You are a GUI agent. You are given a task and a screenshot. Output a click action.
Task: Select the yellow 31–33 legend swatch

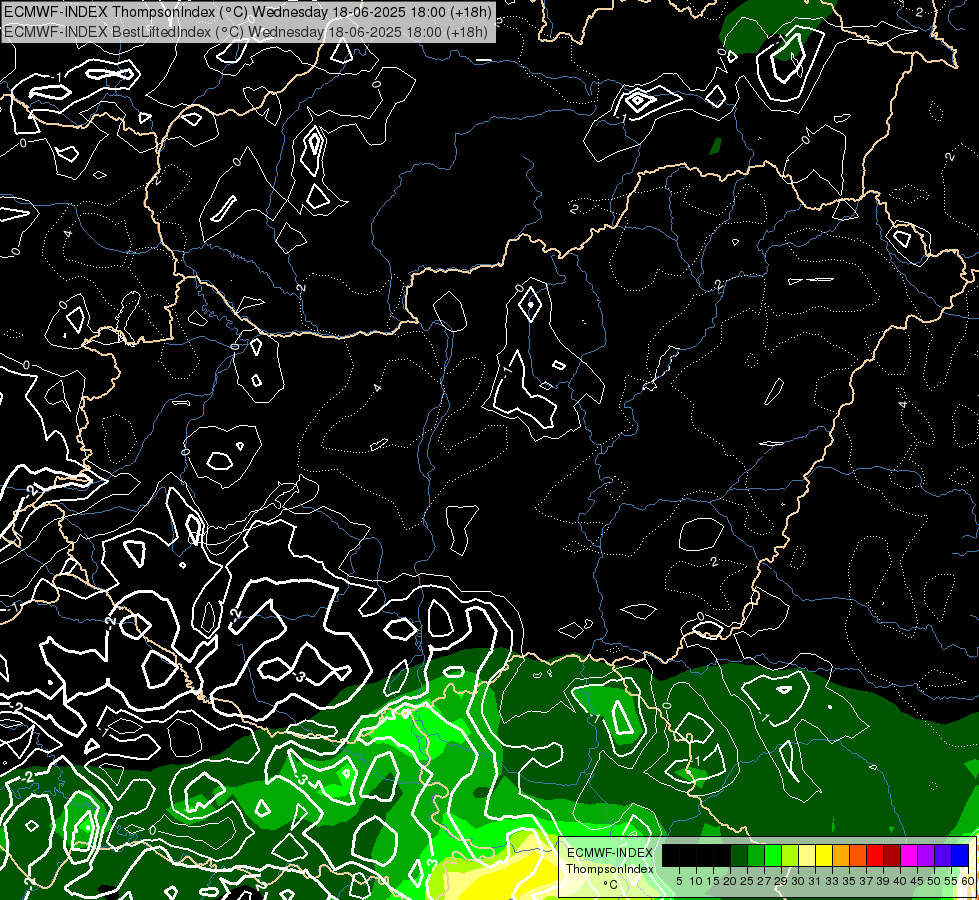click(x=824, y=855)
